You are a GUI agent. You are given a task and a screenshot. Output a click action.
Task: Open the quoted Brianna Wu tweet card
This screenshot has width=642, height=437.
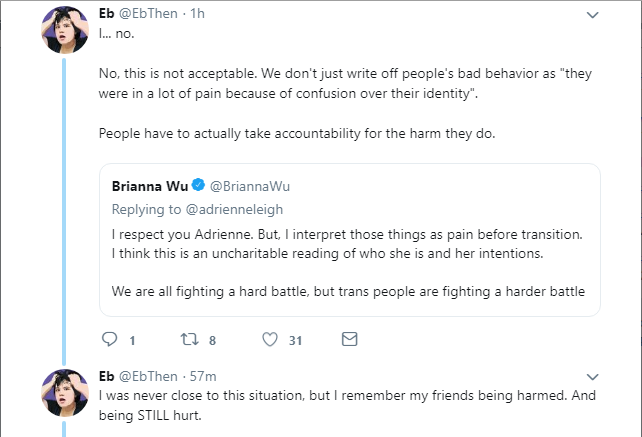pos(350,240)
